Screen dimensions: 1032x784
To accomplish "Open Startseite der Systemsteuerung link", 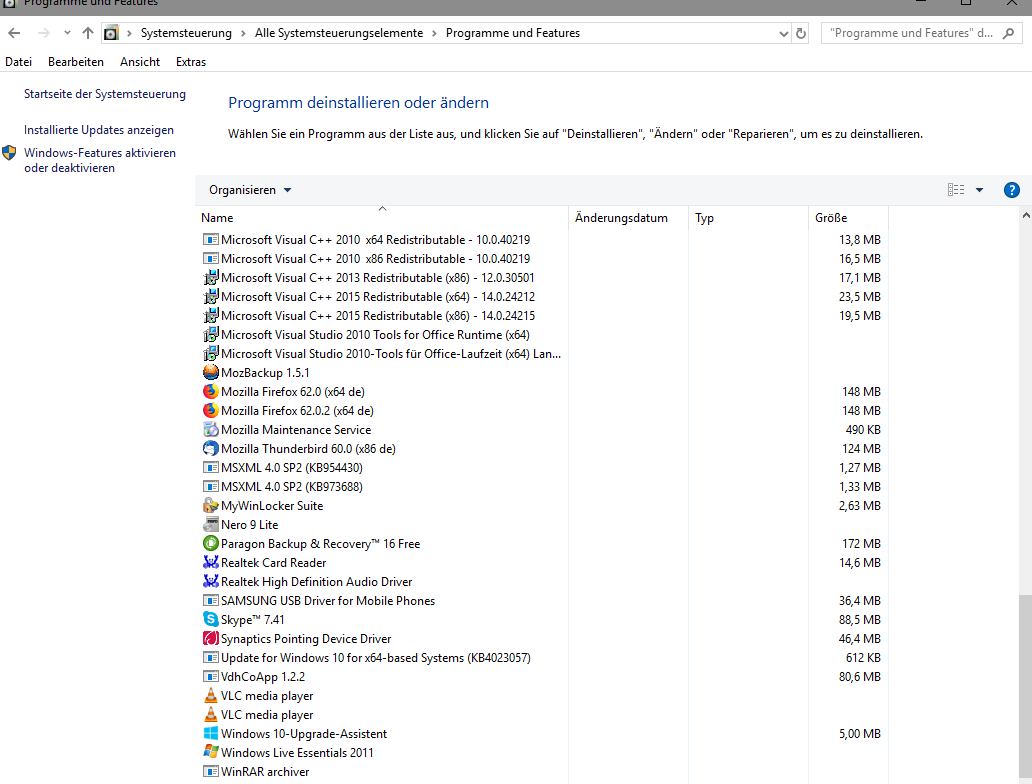I will coord(105,94).
